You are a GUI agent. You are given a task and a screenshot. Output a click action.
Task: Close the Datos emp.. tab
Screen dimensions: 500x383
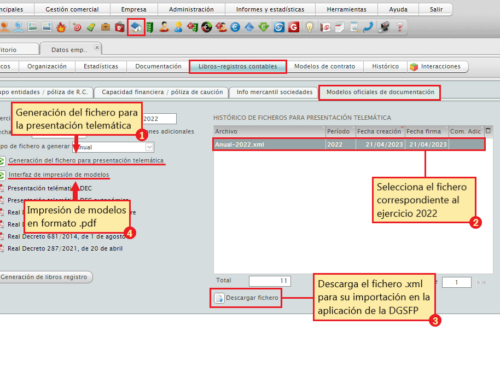pos(97,47)
